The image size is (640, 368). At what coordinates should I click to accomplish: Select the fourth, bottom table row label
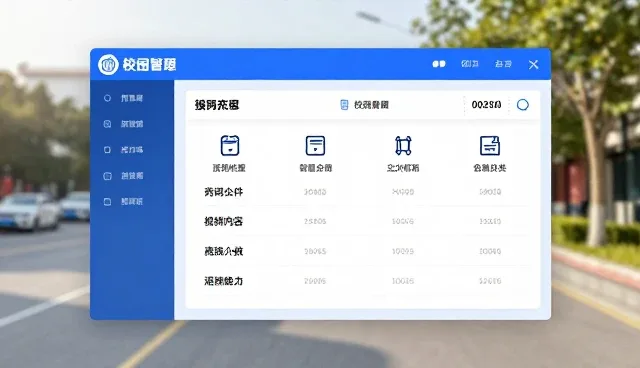[224, 281]
